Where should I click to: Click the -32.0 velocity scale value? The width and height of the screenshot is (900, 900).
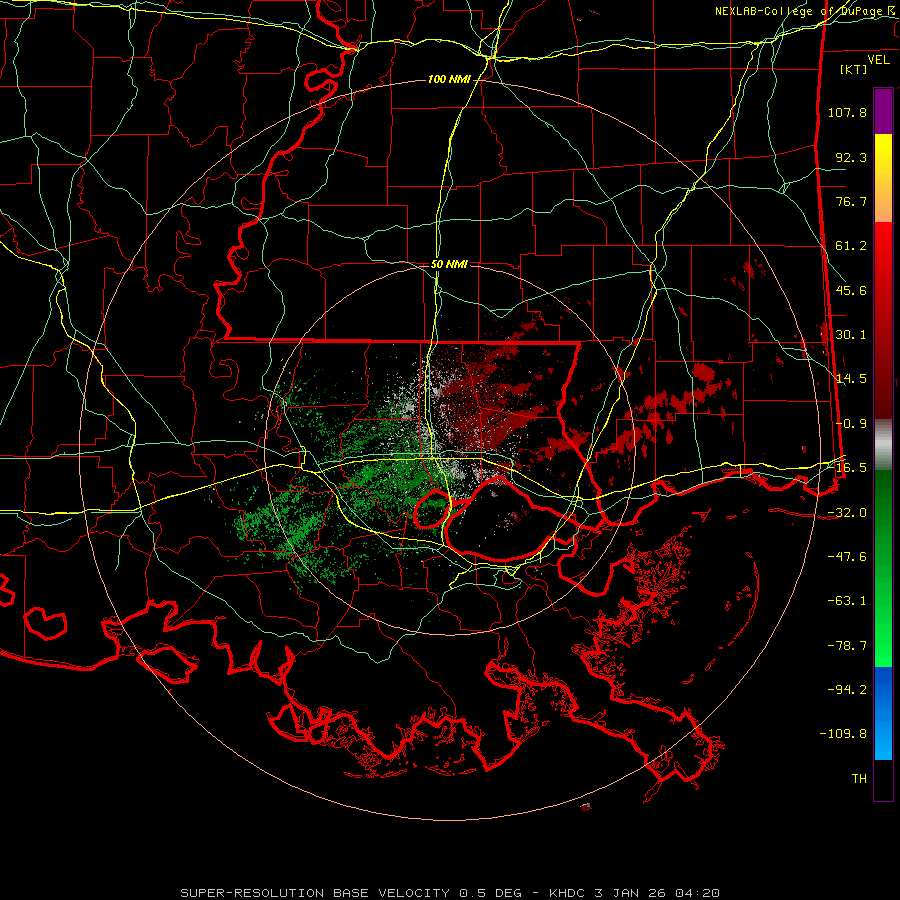(847, 513)
